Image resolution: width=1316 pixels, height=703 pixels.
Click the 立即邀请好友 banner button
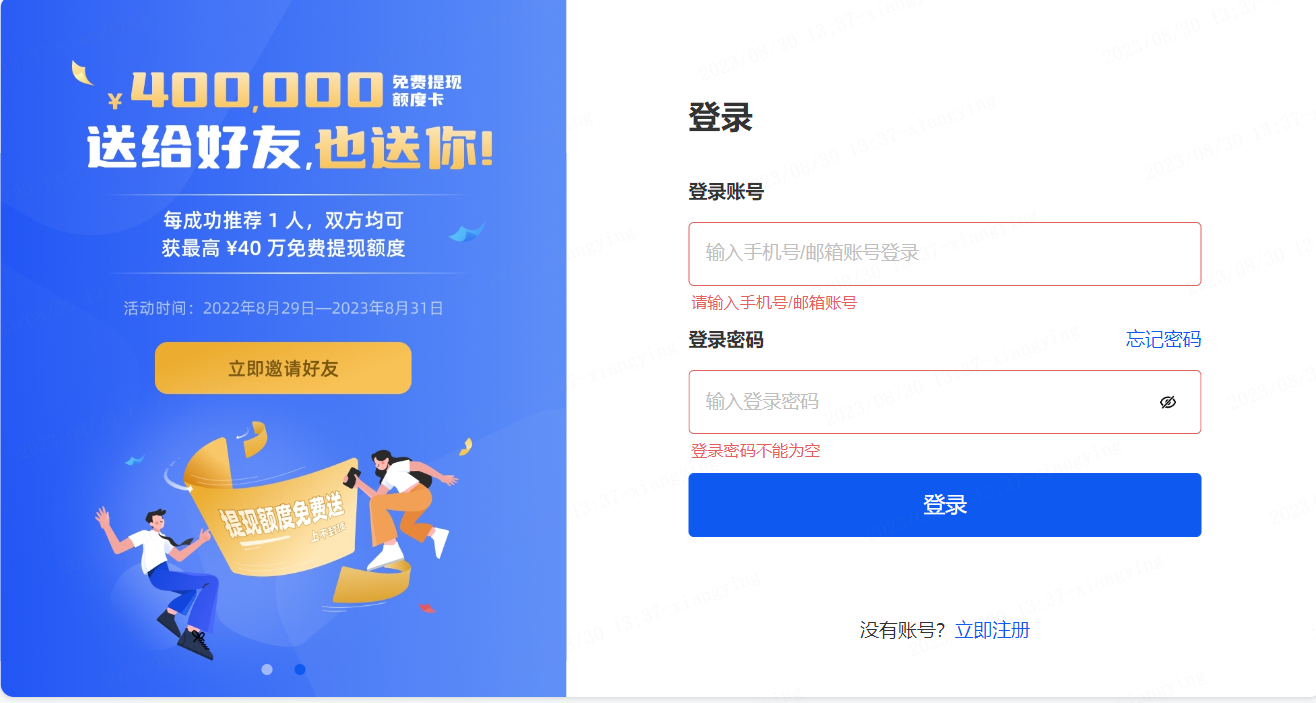[x=283, y=368]
